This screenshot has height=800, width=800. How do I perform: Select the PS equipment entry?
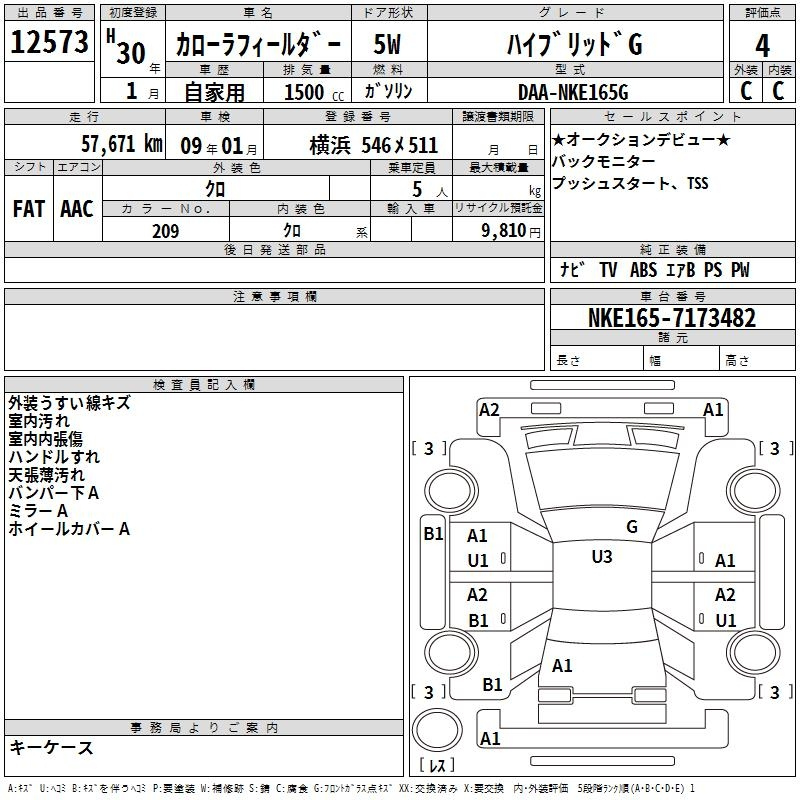click(713, 269)
